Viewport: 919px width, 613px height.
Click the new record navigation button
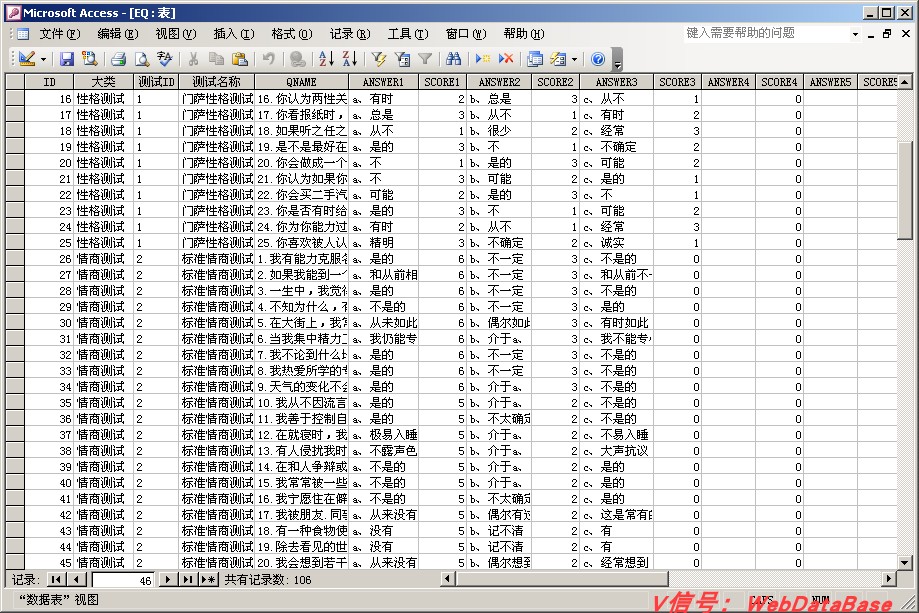click(x=208, y=580)
